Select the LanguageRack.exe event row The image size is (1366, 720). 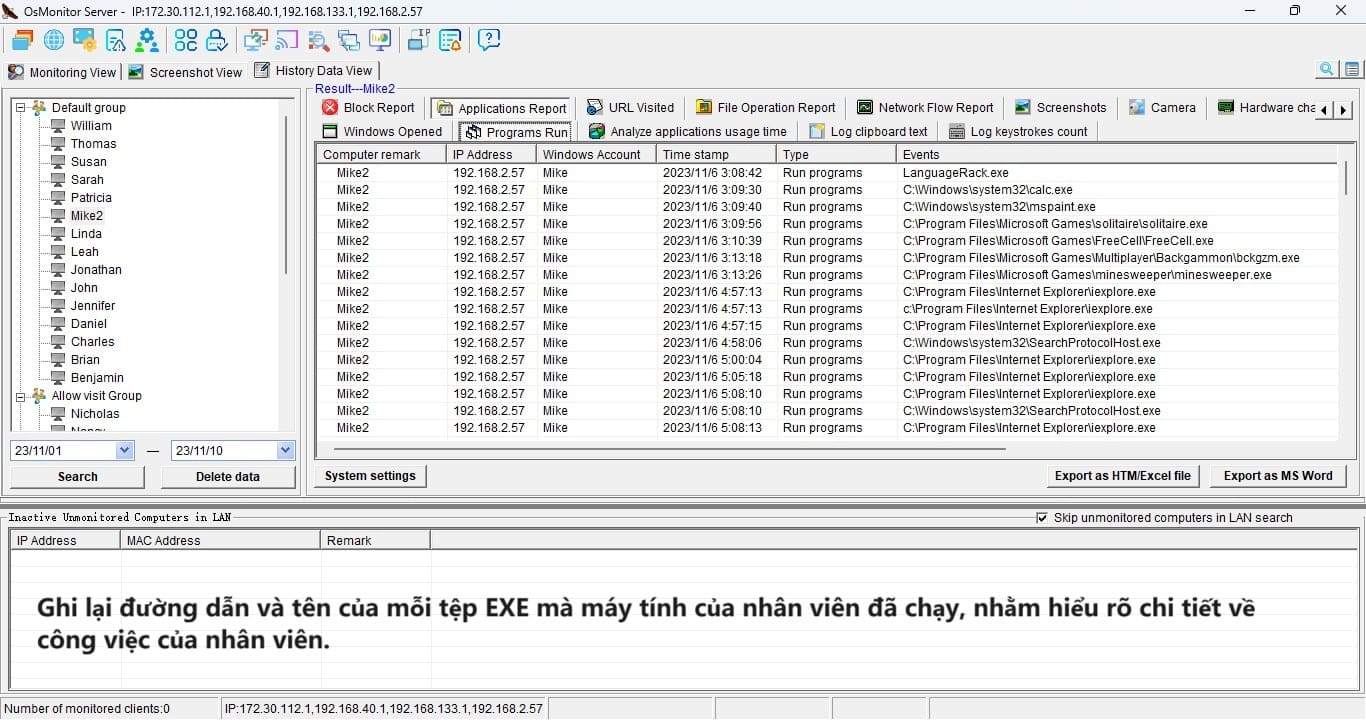(x=827, y=173)
